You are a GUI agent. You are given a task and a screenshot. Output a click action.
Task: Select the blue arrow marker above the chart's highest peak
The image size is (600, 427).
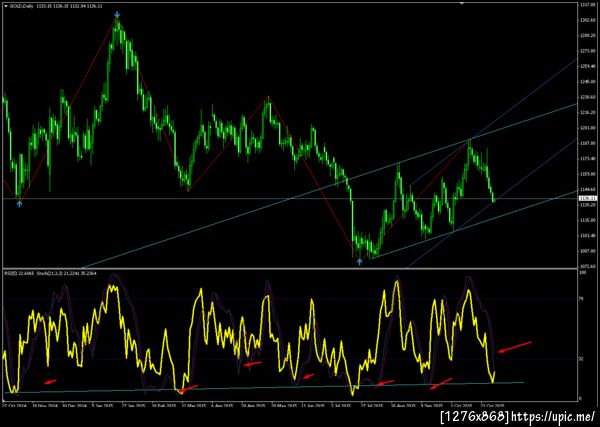click(117, 15)
